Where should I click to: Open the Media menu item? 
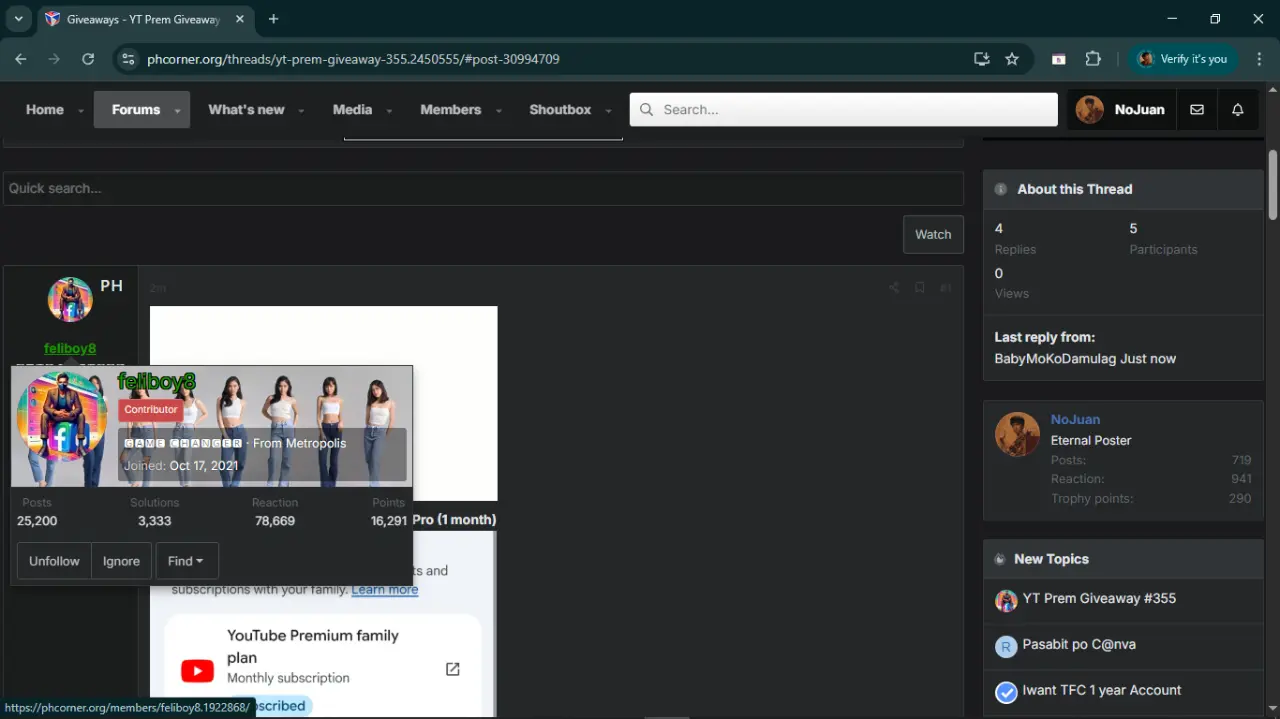352,109
